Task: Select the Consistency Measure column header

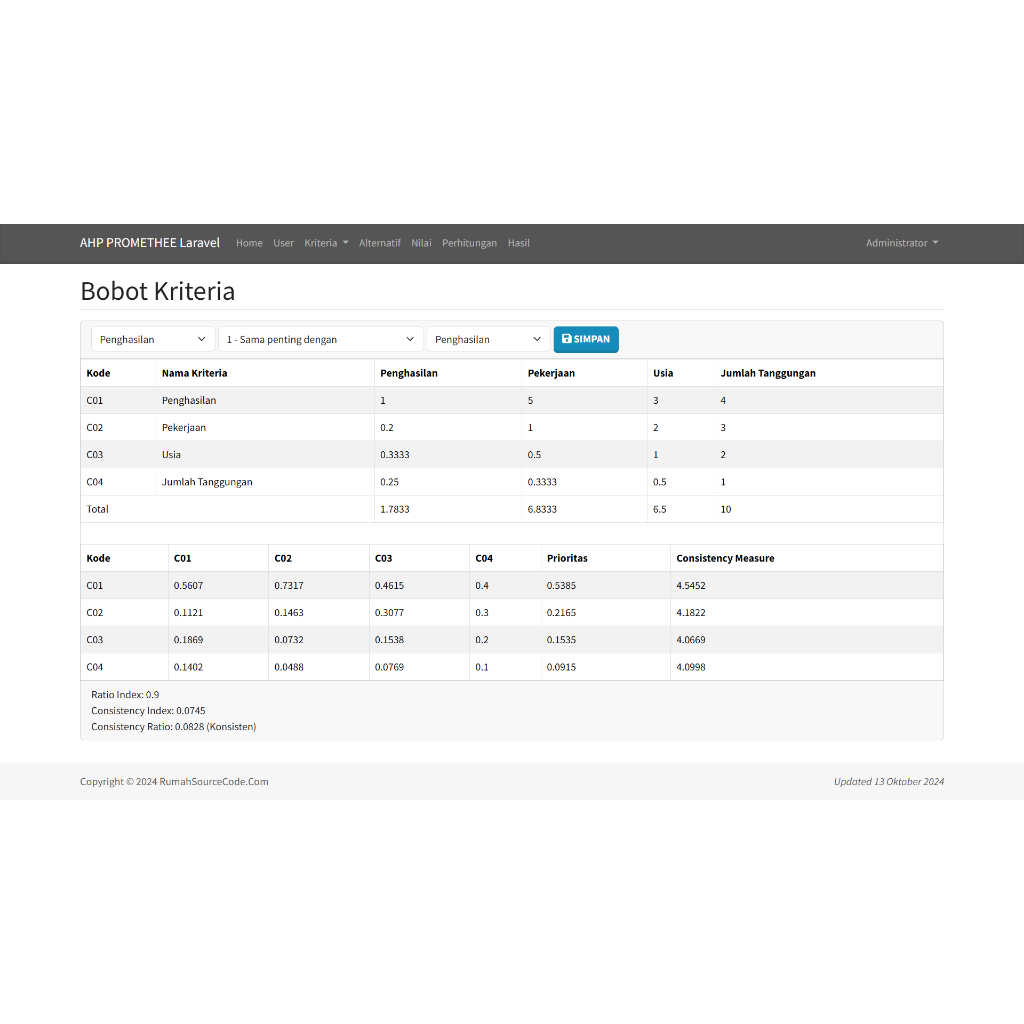Action: pyautogui.click(x=725, y=558)
